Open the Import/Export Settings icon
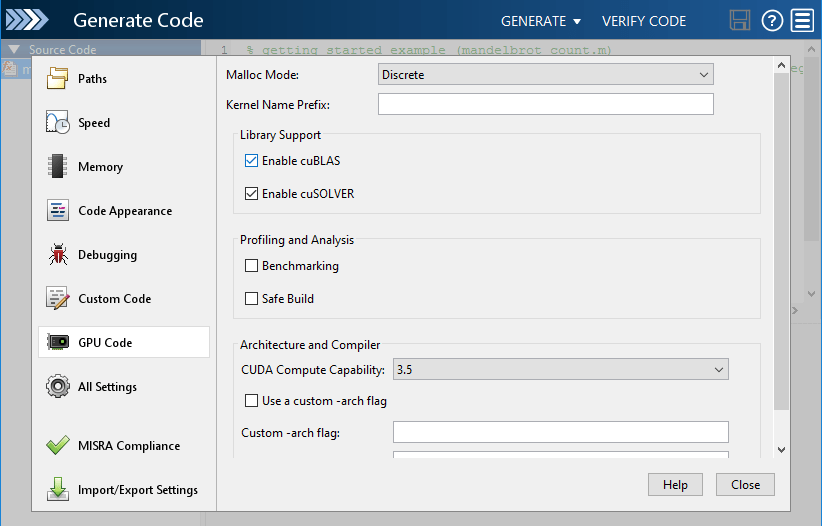Screen dimensions: 822x526 58,490
